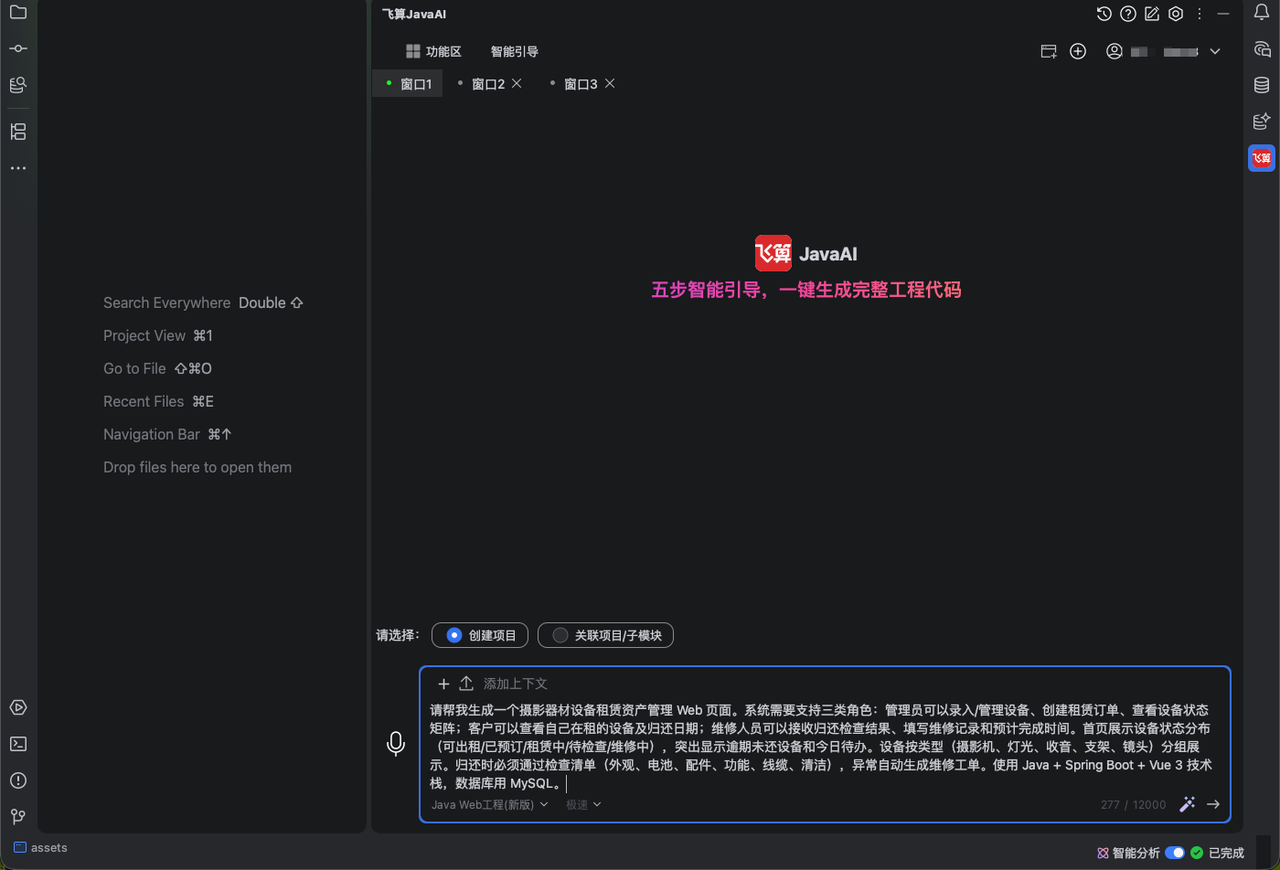
Task: Click the 智能分析 atom icon in status bar
Action: click(1103, 853)
